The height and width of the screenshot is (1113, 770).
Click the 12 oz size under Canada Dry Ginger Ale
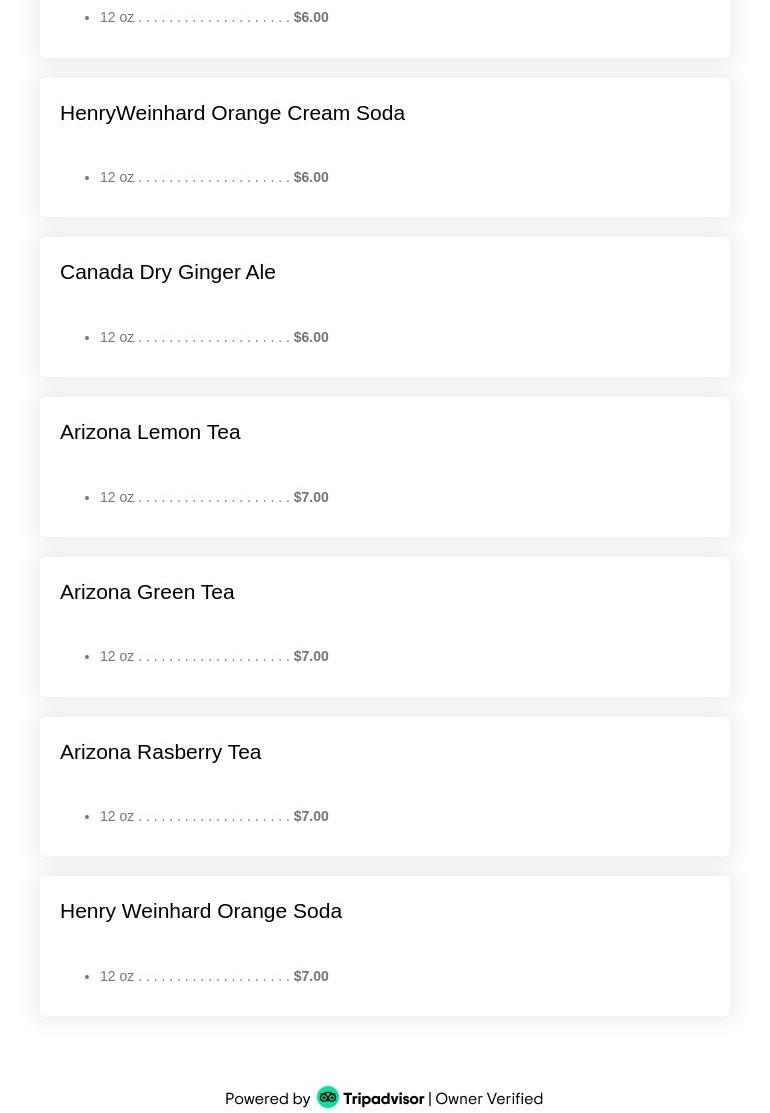coord(117,337)
